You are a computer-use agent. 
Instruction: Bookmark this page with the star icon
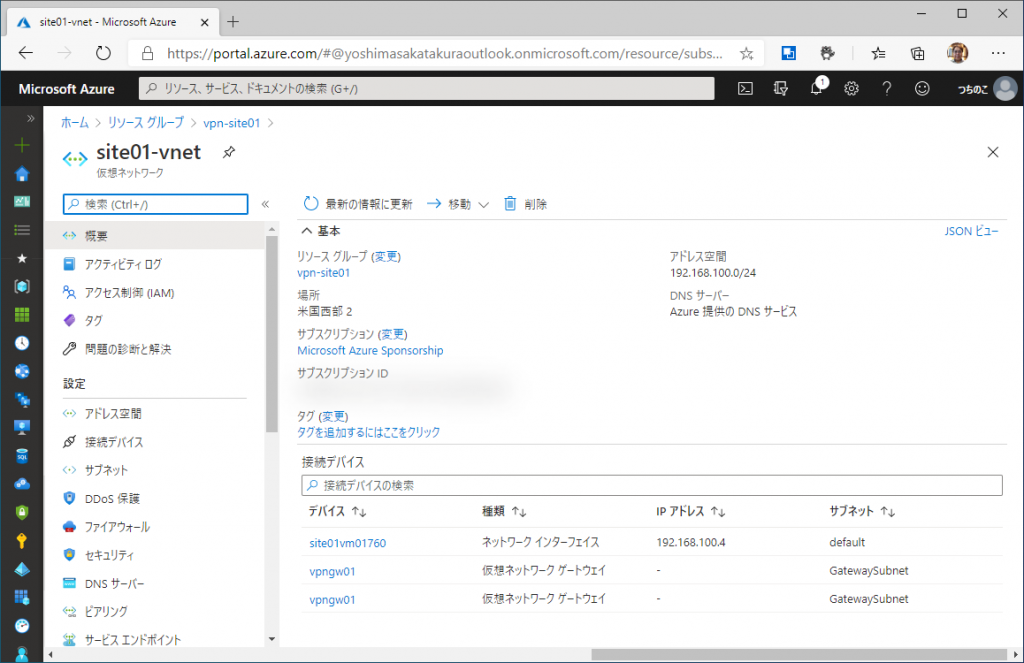pos(746,54)
